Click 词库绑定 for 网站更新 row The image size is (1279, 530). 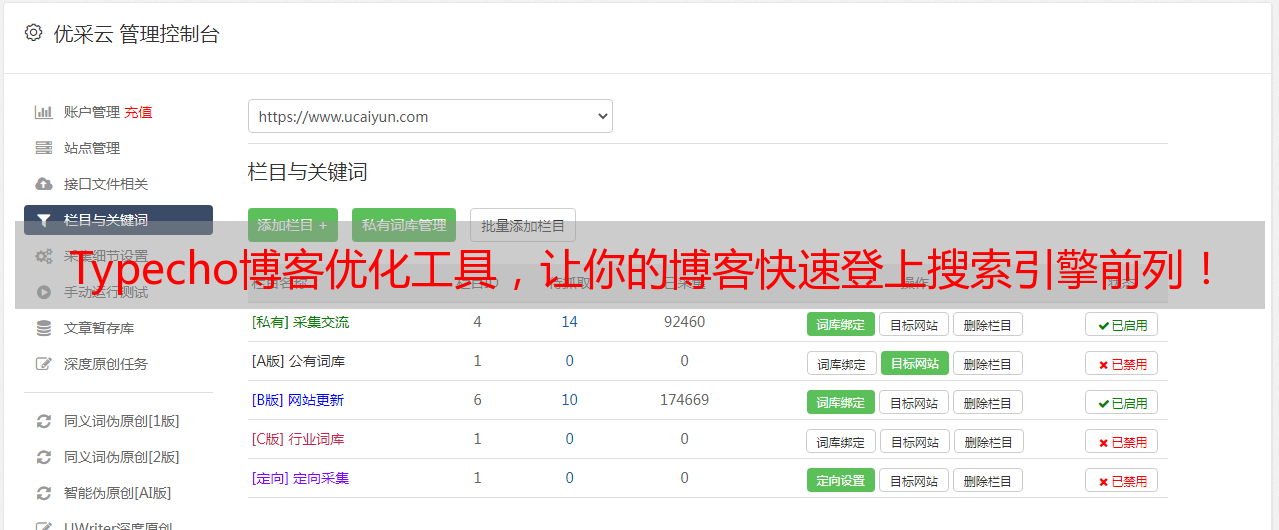841,402
